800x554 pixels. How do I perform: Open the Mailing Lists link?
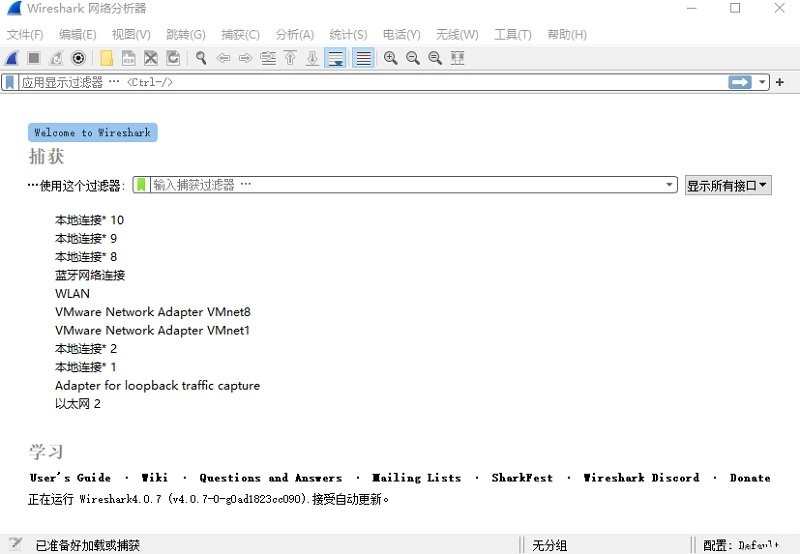[x=416, y=478]
